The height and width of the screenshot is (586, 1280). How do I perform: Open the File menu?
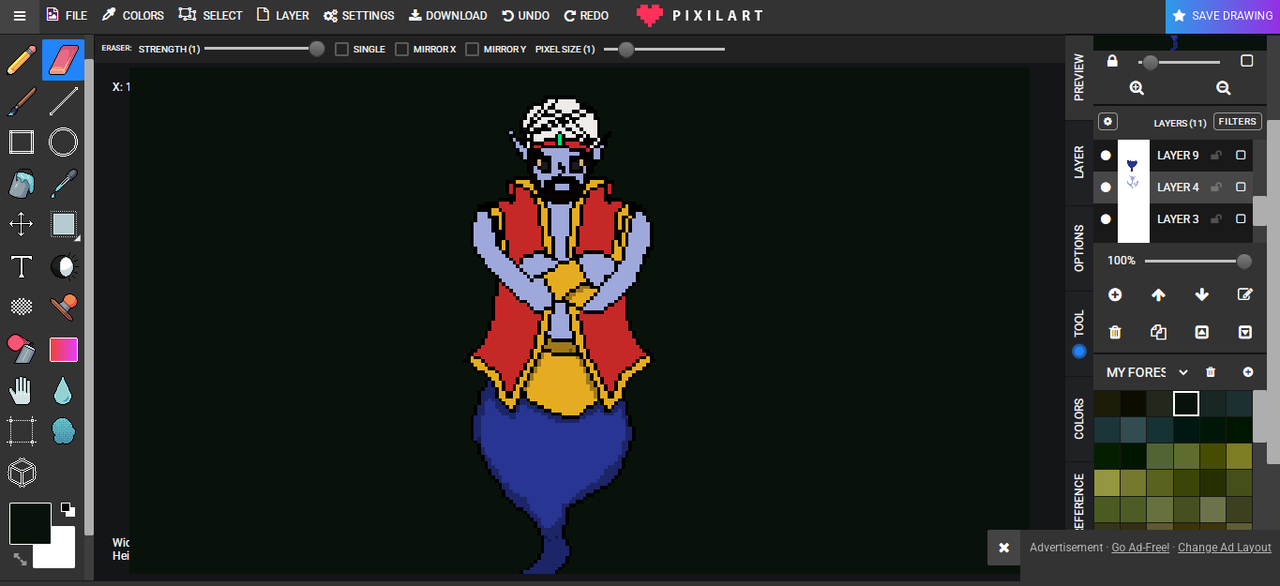pos(67,15)
